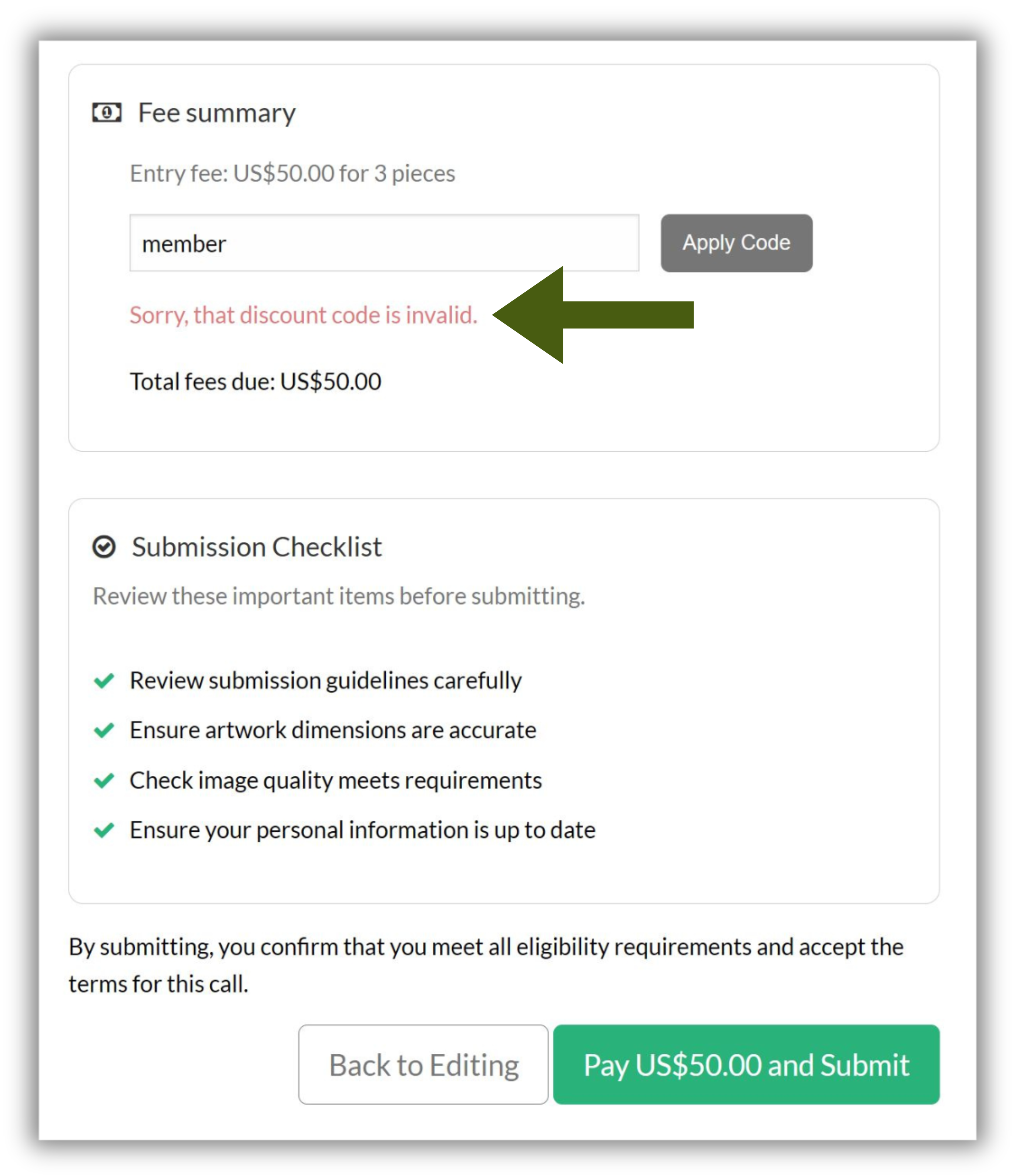Focus the discount code field containing member

point(384,243)
